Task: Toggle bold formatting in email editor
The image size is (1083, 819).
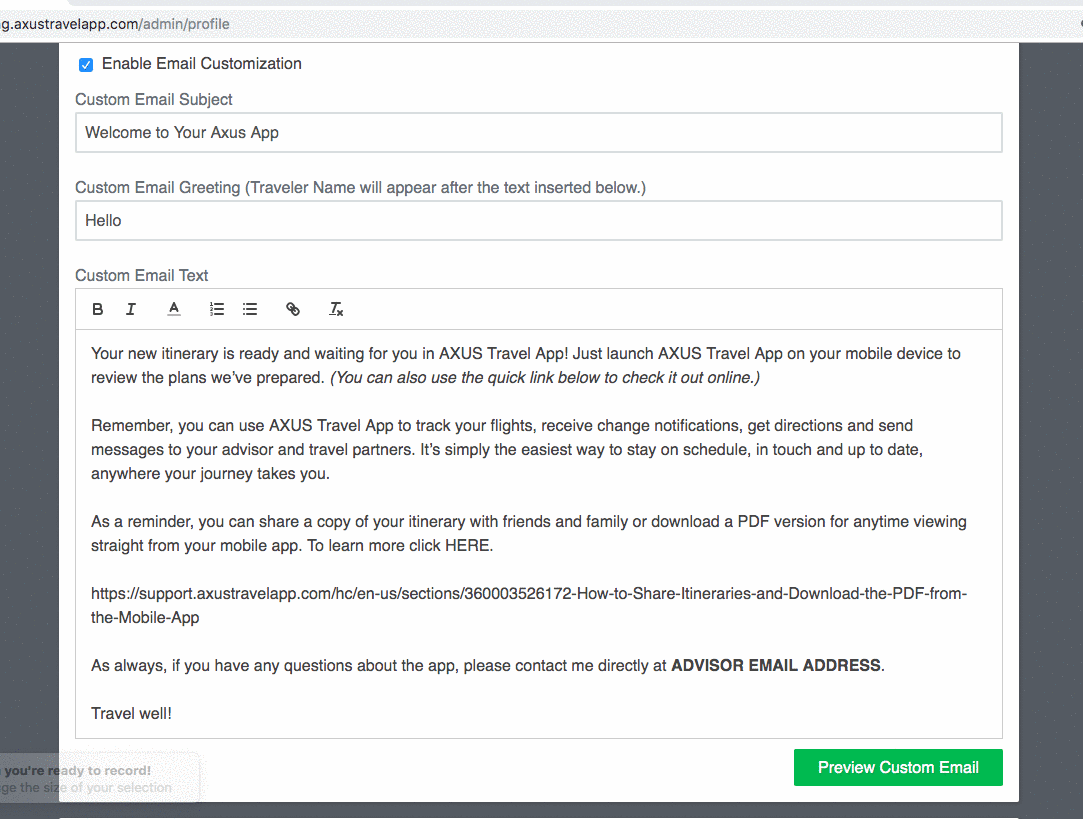Action: [97, 309]
